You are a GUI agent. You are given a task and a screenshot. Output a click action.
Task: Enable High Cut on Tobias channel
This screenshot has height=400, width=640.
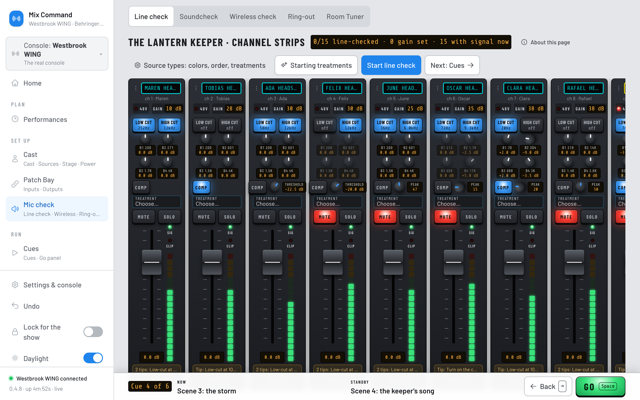pos(230,125)
